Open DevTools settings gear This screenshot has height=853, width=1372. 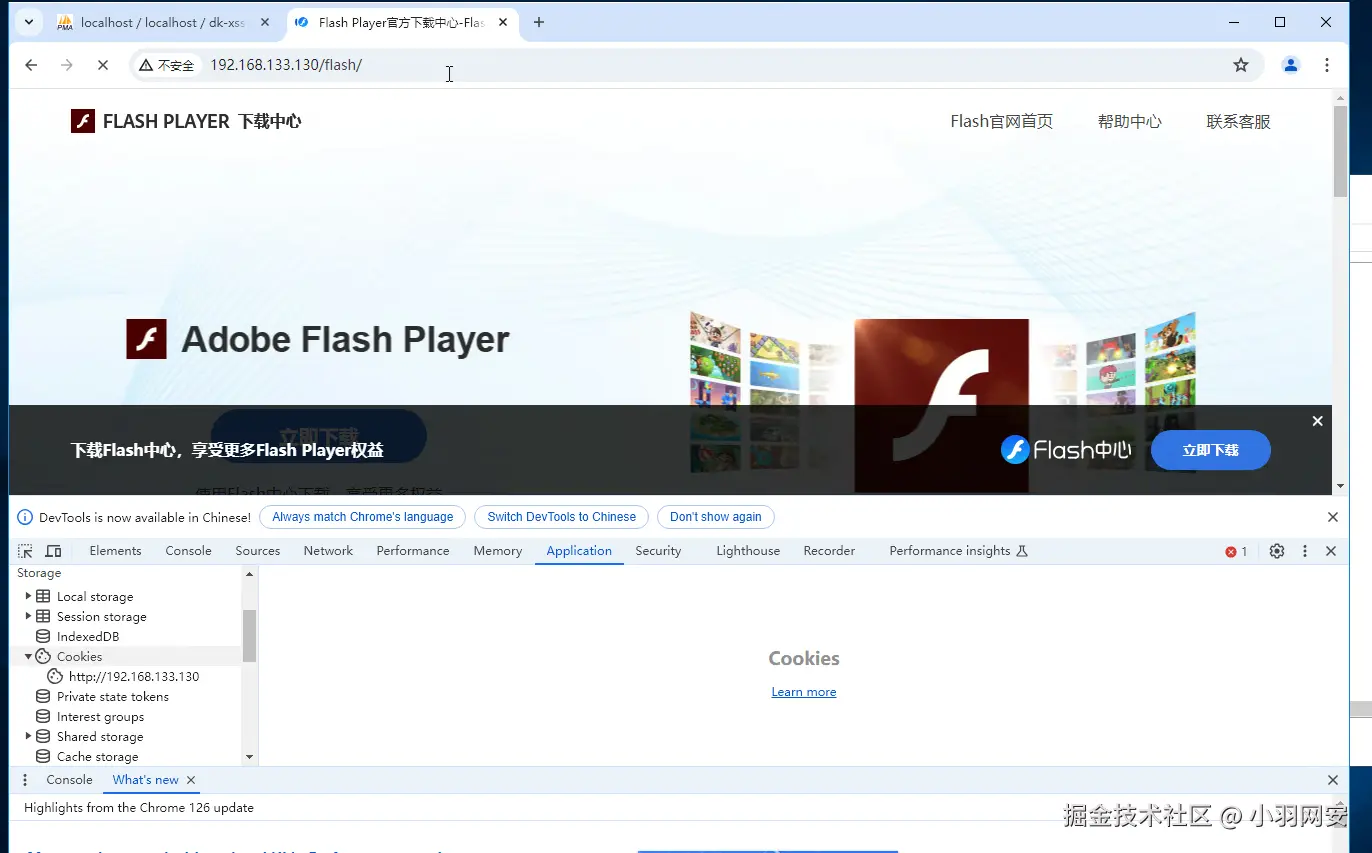click(1277, 551)
